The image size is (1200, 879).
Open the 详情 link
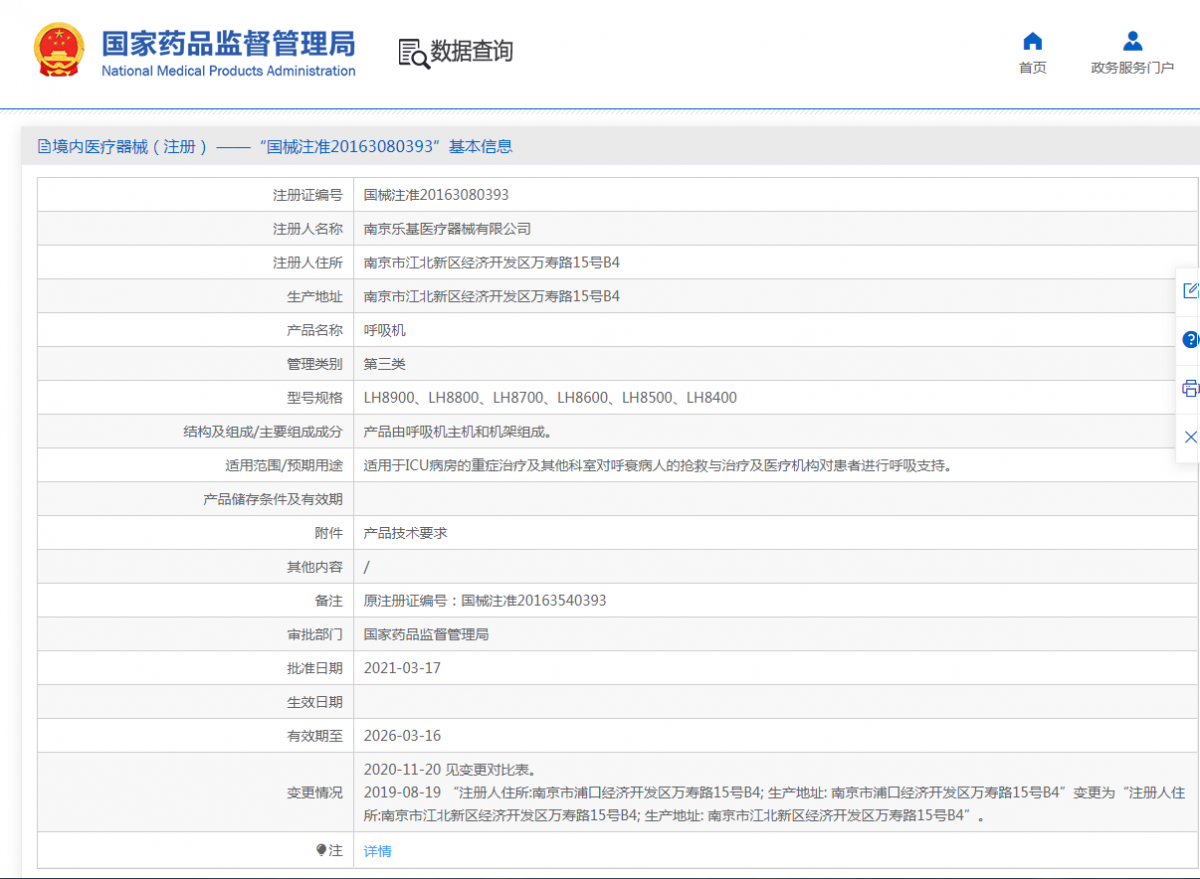pos(378,851)
